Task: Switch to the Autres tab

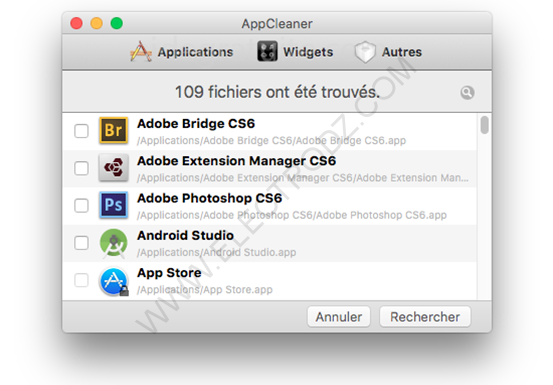Action: tap(388, 52)
